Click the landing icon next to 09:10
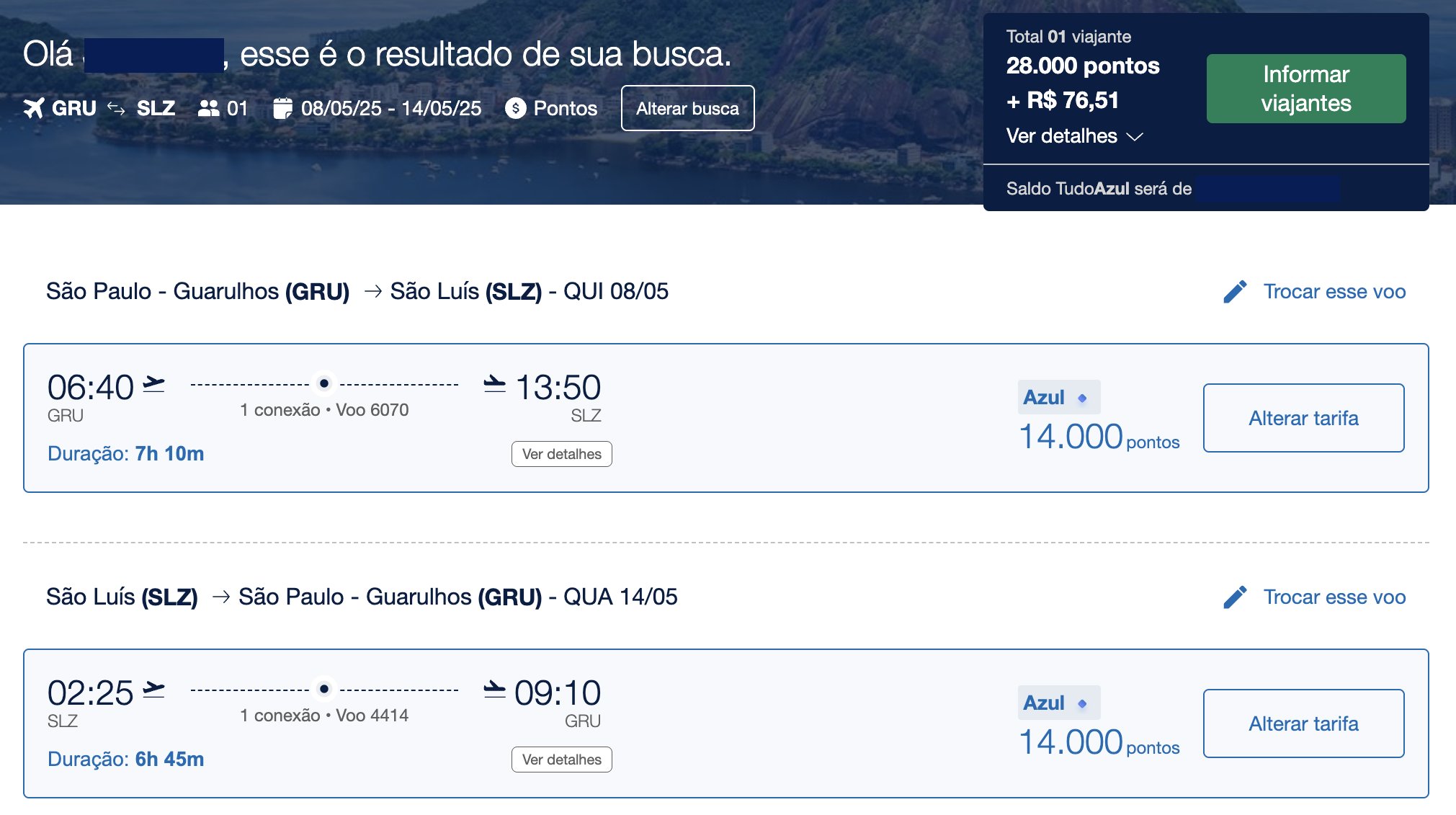Viewport: 1456px width, 815px height. pos(494,690)
